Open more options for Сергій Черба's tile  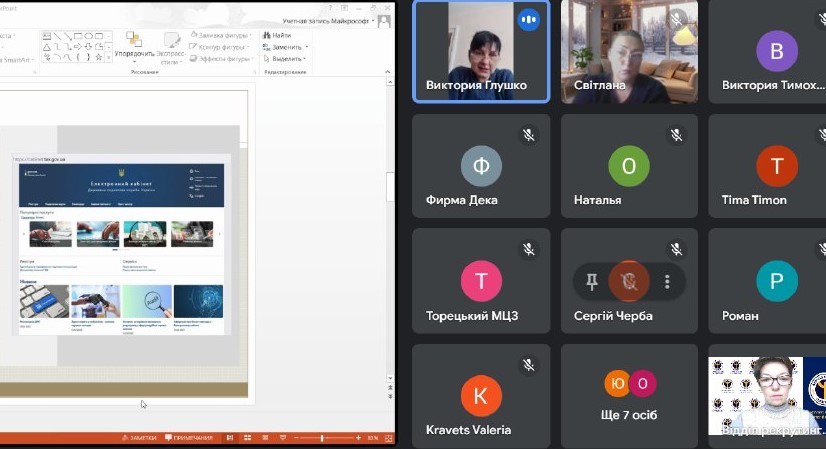click(x=667, y=282)
